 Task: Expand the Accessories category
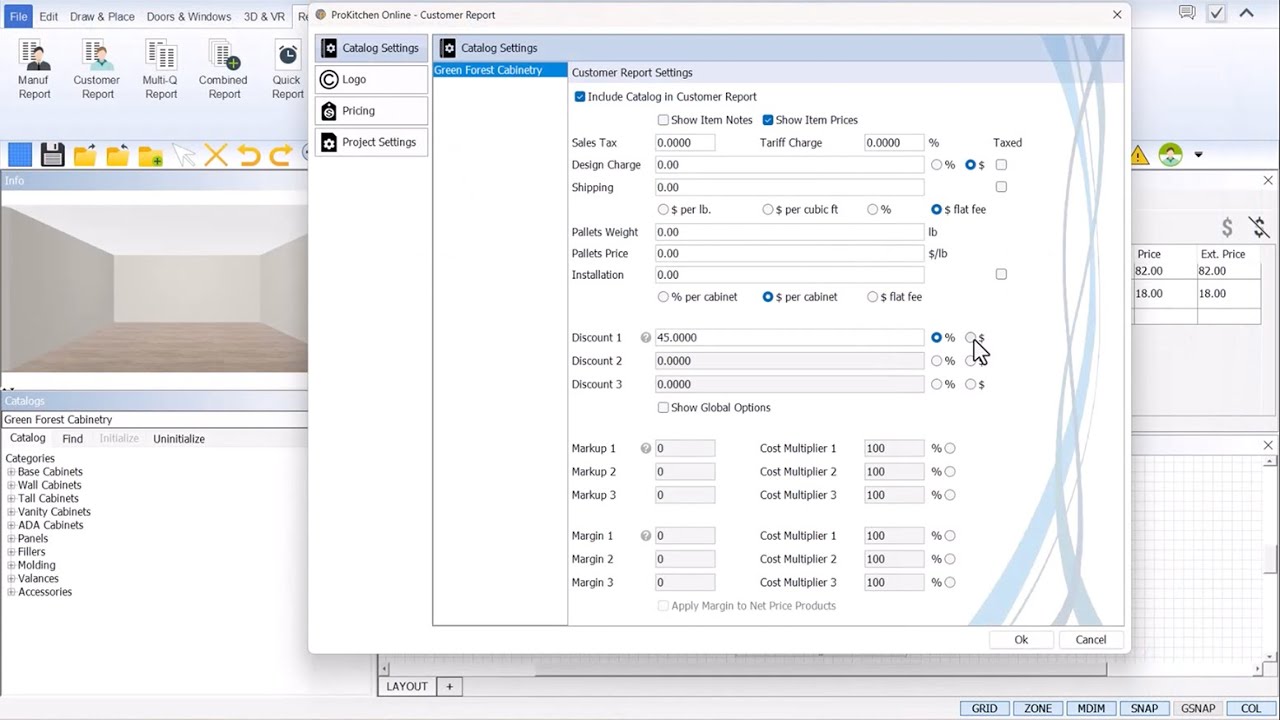11,592
